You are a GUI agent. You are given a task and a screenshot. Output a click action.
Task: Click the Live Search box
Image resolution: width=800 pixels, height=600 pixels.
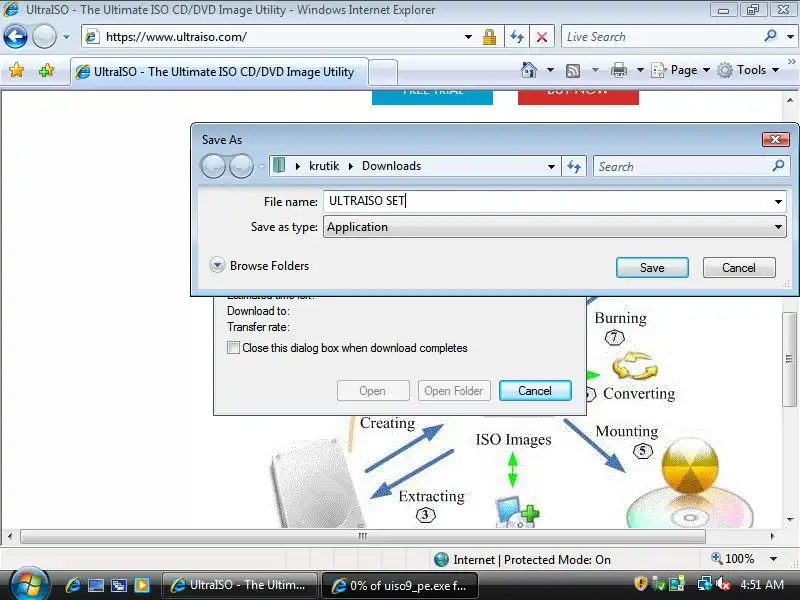tap(661, 37)
